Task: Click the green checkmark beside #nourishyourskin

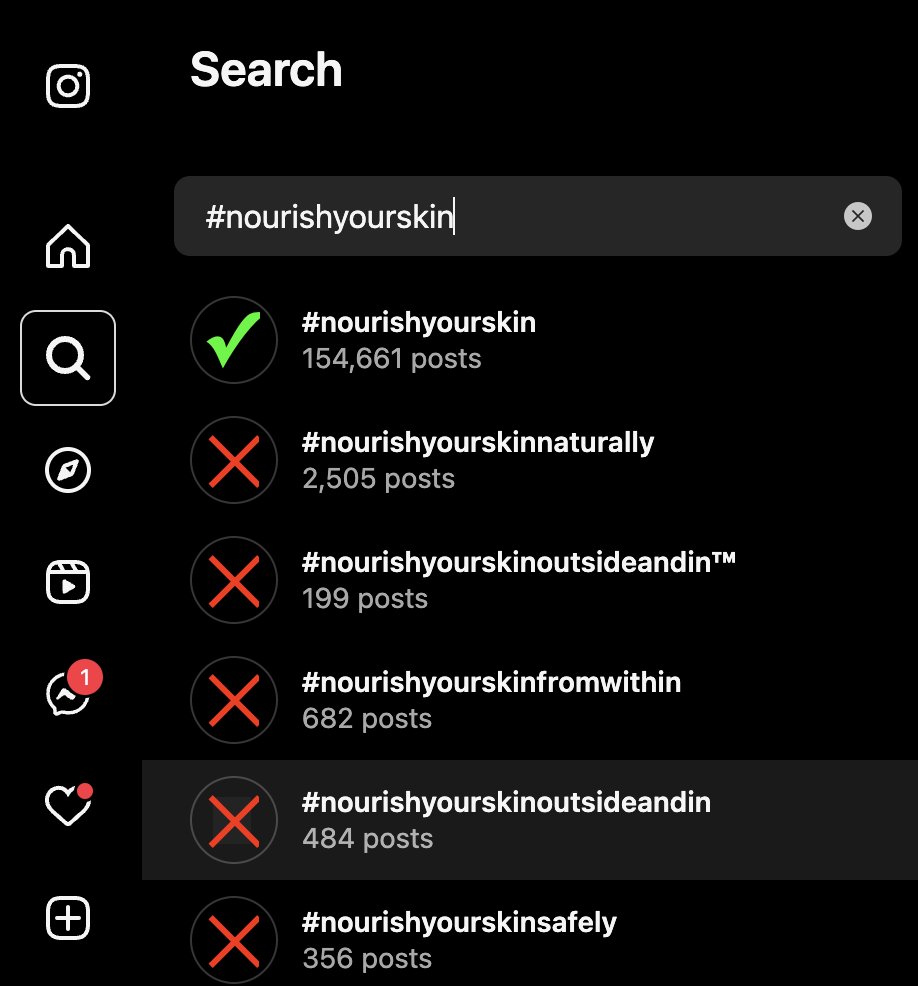Action: pyautogui.click(x=233, y=340)
